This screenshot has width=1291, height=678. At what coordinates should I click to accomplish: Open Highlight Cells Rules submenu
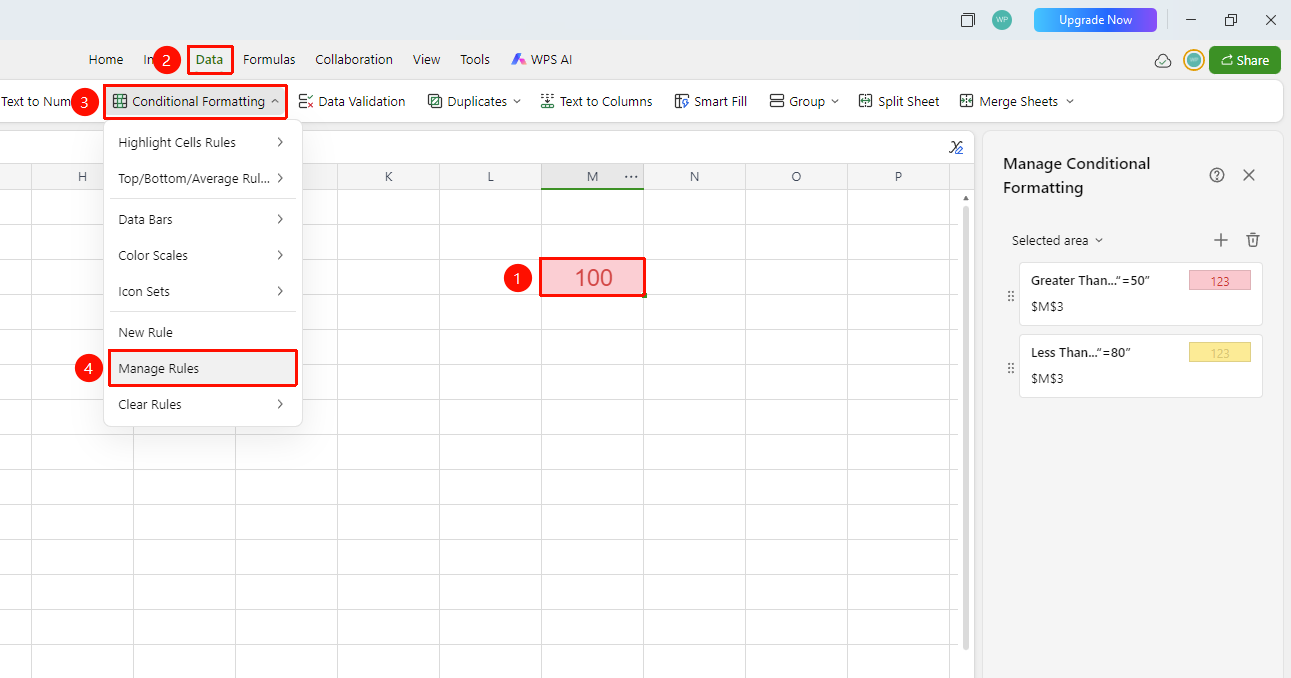point(203,142)
